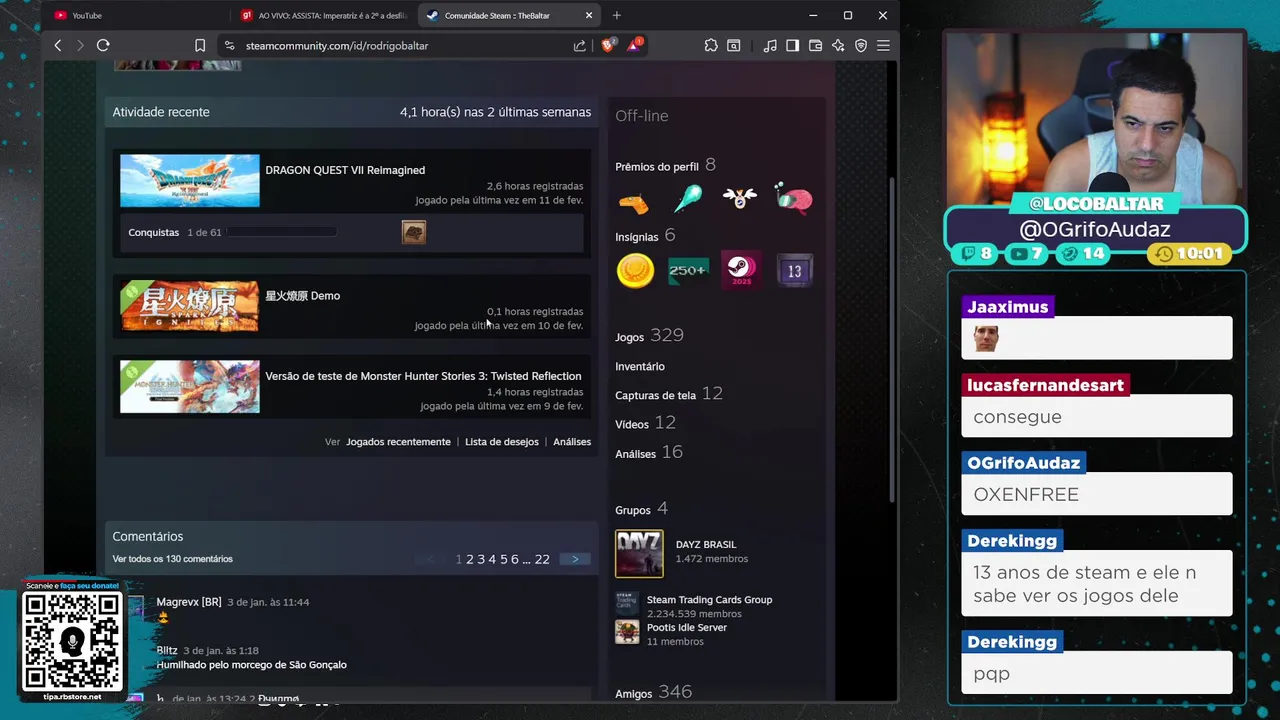
Task: Open the Jogos 329 link
Action: coord(649,335)
